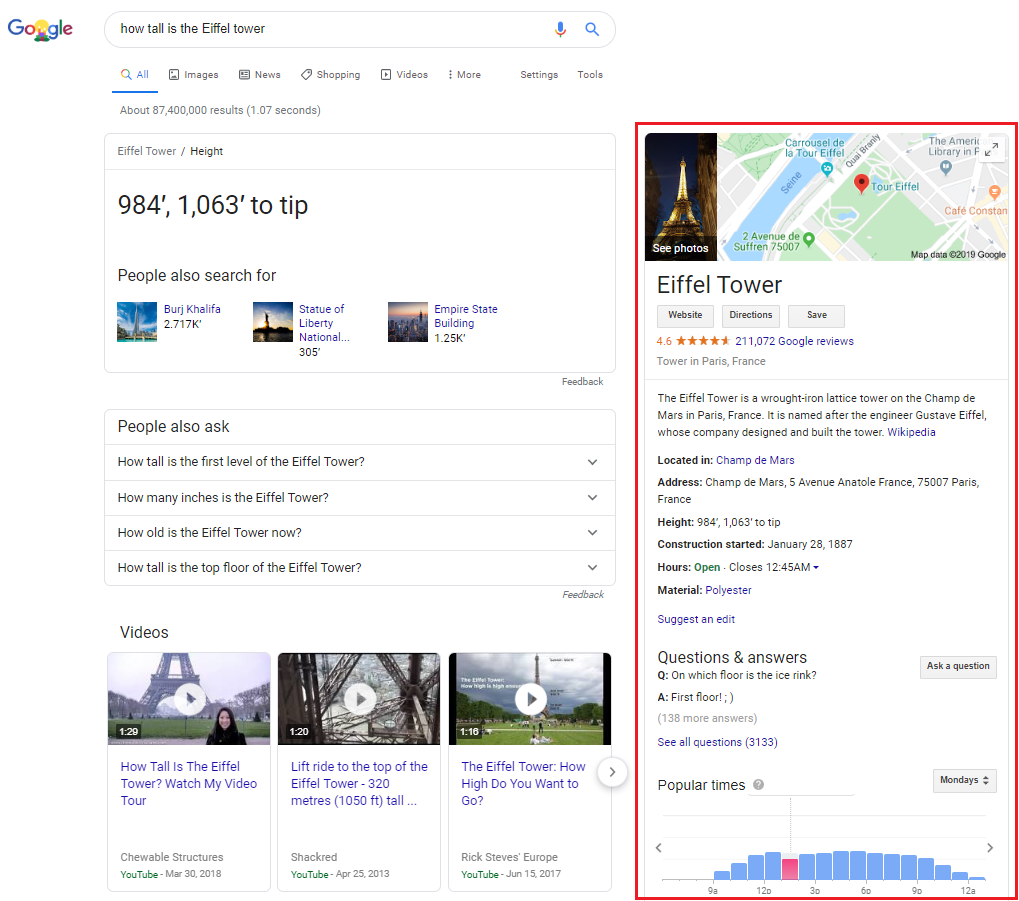This screenshot has height=901, width=1019.
Task: Click the Popular times help icon
Action: pos(758,785)
